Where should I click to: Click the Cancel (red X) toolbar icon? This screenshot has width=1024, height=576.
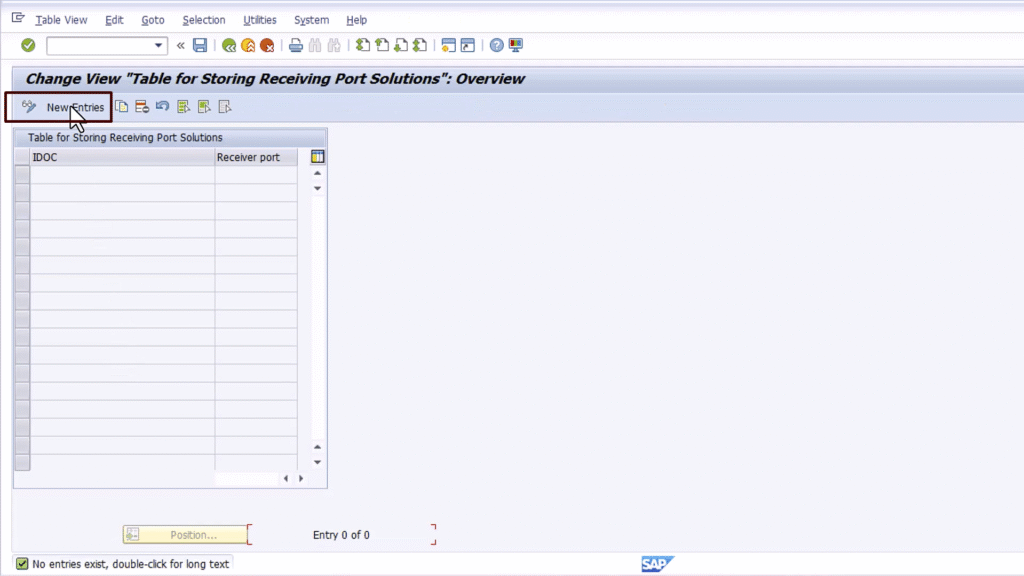(265, 44)
